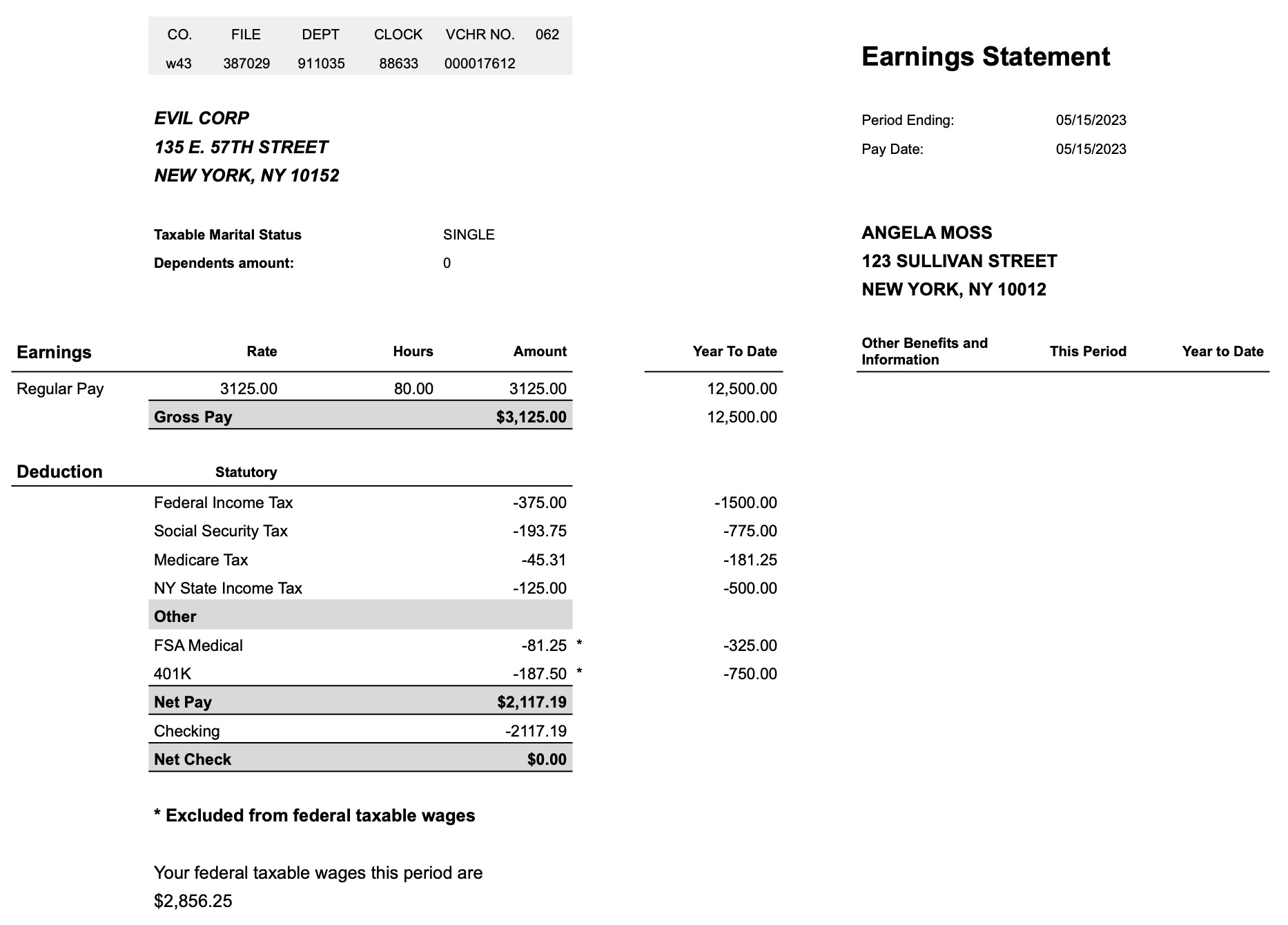This screenshot has height=925, width=1288.
Task: Select the Pay Date value 05/15/2023
Action: coord(1091,149)
